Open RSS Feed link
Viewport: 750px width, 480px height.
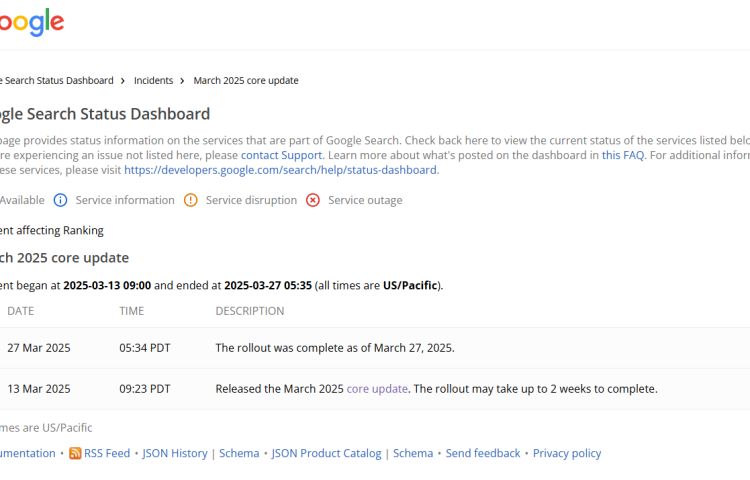point(107,453)
